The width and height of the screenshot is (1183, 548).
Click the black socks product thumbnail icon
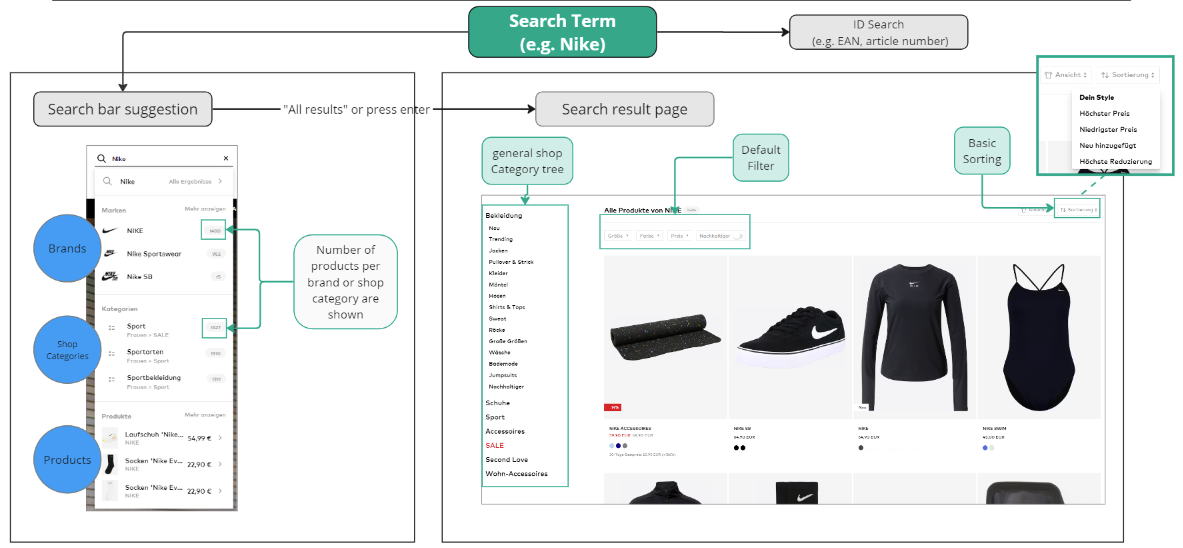coord(110,464)
